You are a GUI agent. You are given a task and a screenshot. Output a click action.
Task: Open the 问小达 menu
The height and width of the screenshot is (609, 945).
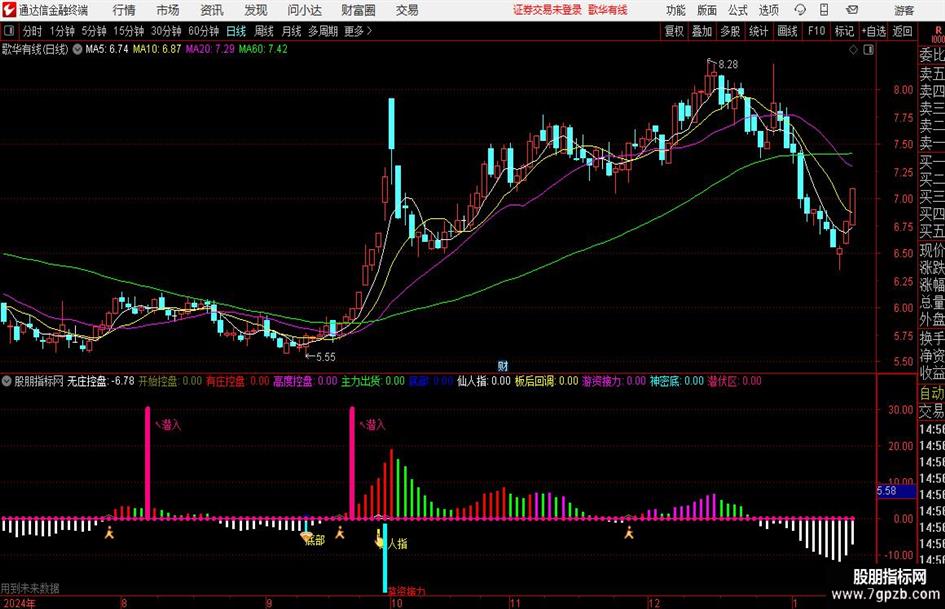[x=304, y=10]
